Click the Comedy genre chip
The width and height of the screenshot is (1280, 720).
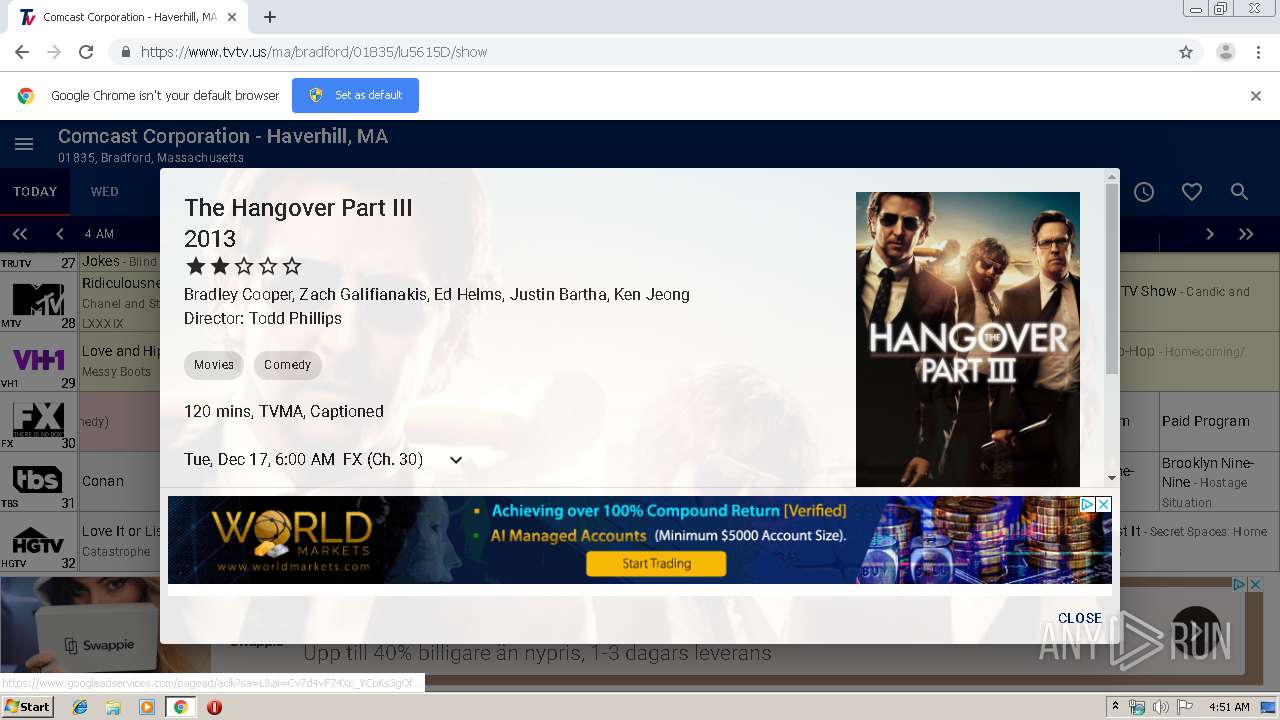(288, 365)
